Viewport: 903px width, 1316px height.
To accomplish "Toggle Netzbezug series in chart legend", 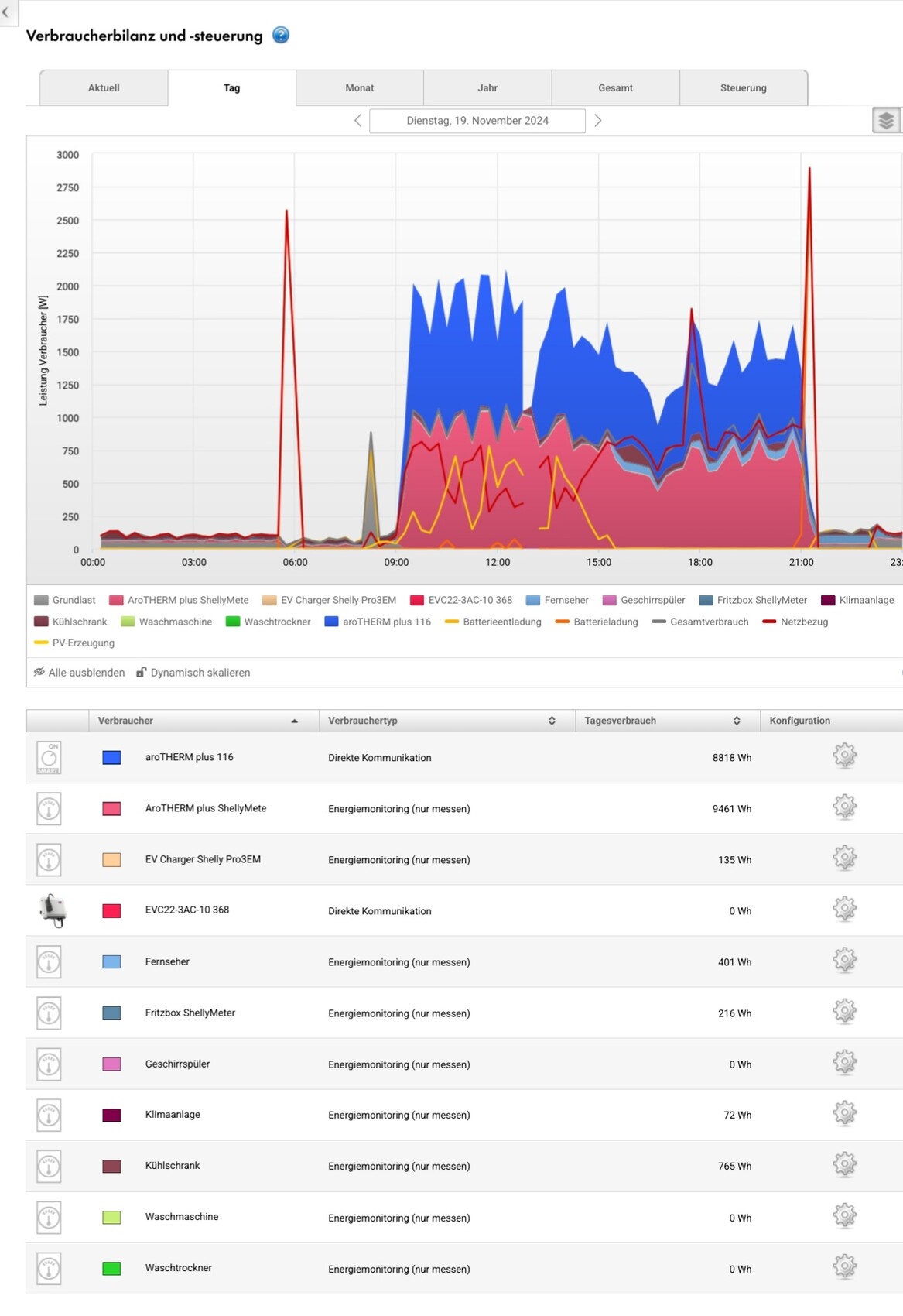I will pyautogui.click(x=795, y=622).
